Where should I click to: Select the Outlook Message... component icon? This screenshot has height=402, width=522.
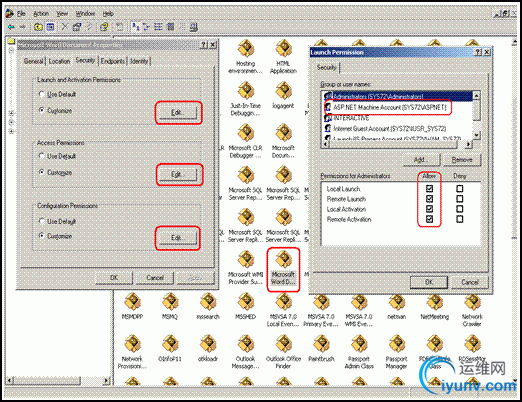(246, 344)
